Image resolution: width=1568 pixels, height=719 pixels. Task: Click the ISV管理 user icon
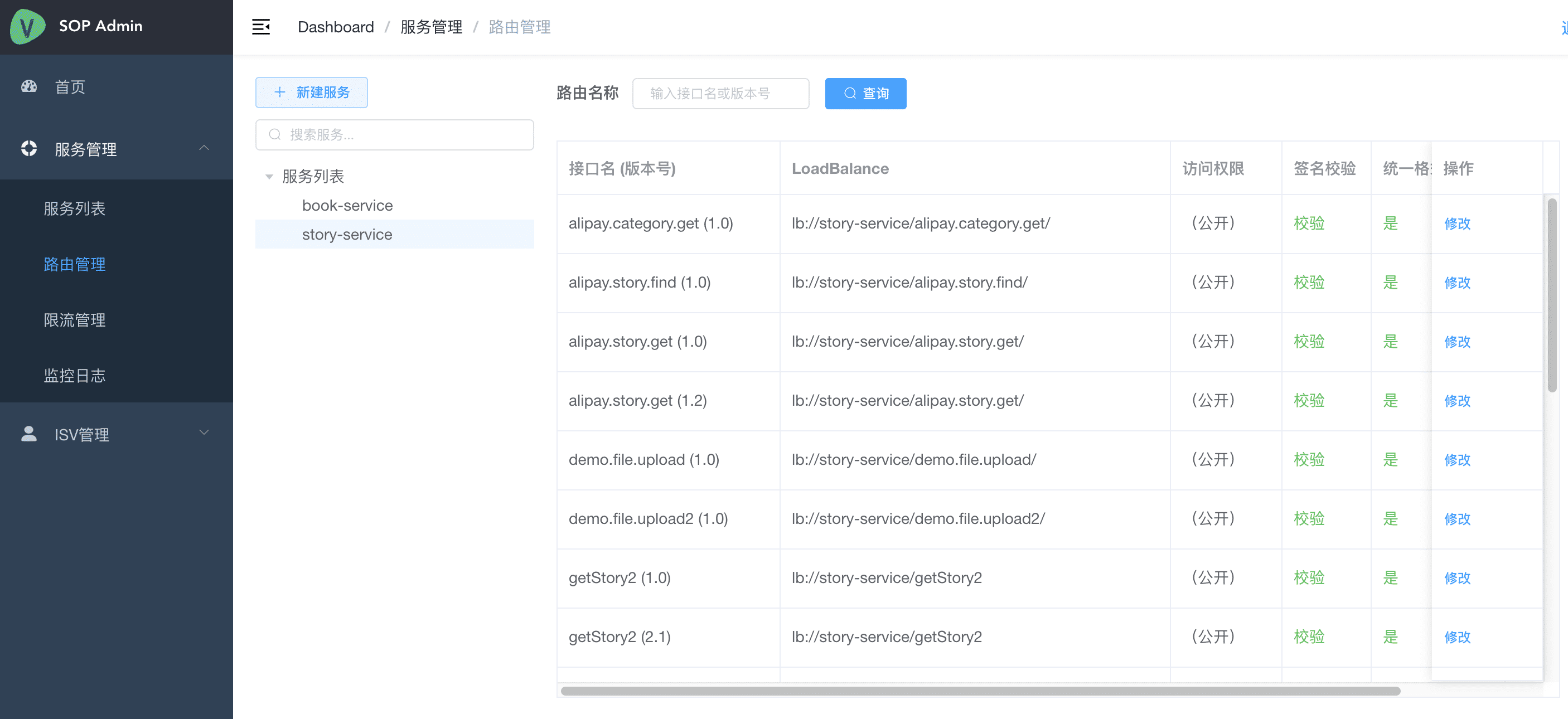coord(28,434)
